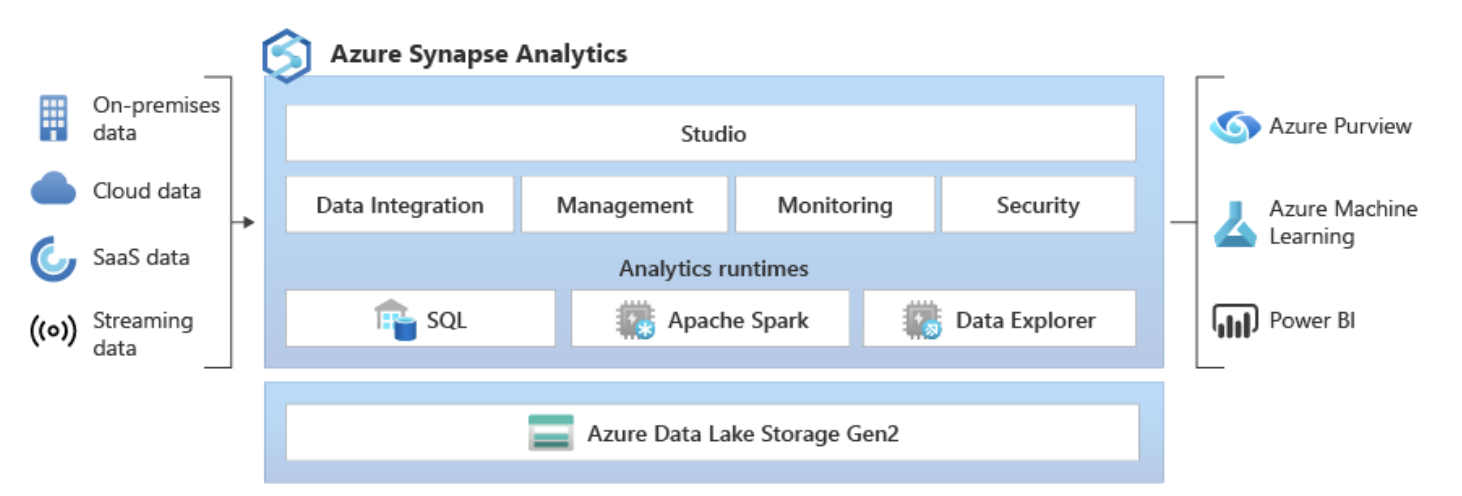The image size is (1462, 496).
Task: Click the Azure Machine Learning flask icon
Action: (x=1234, y=223)
